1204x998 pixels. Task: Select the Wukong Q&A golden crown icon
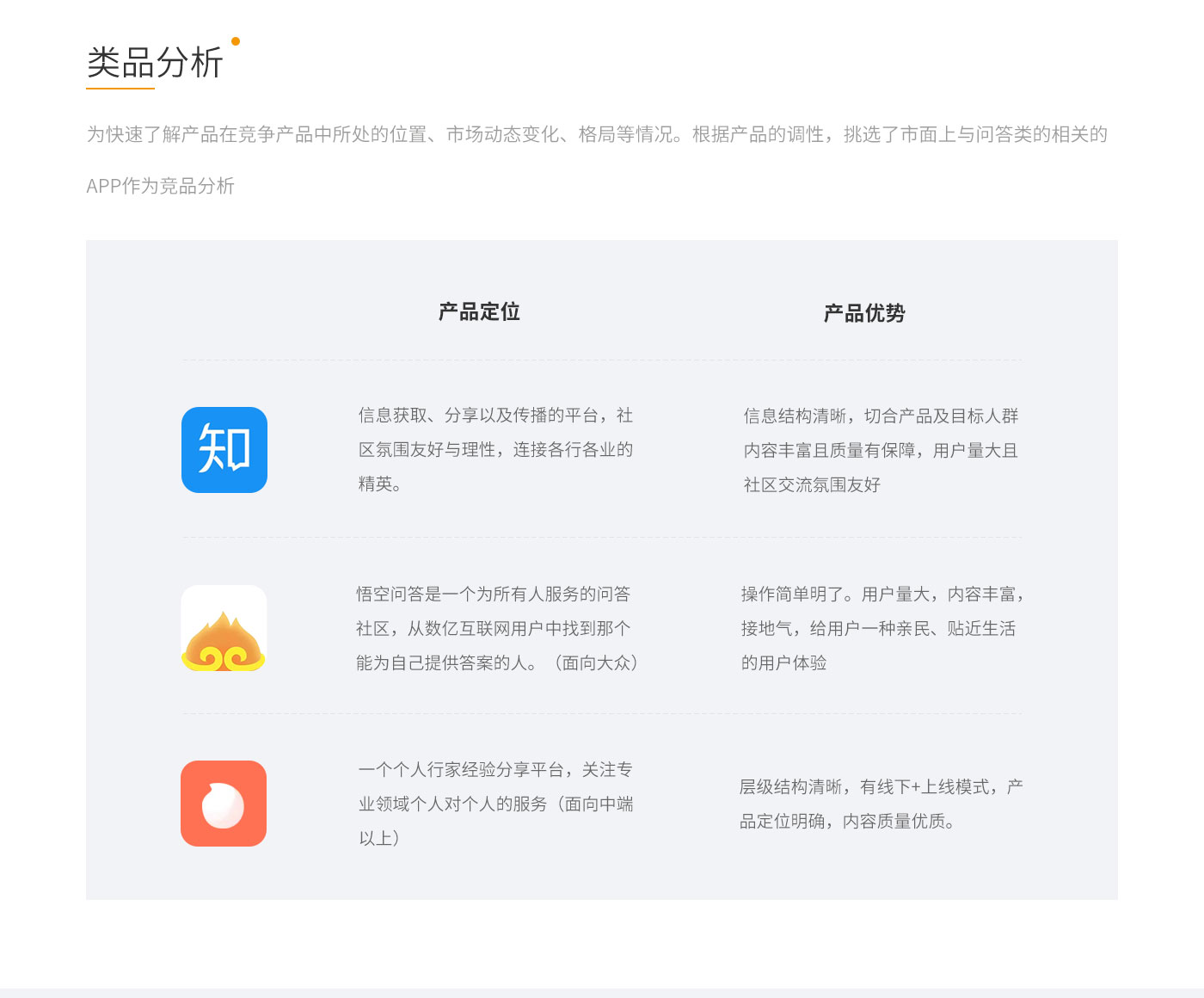224,628
